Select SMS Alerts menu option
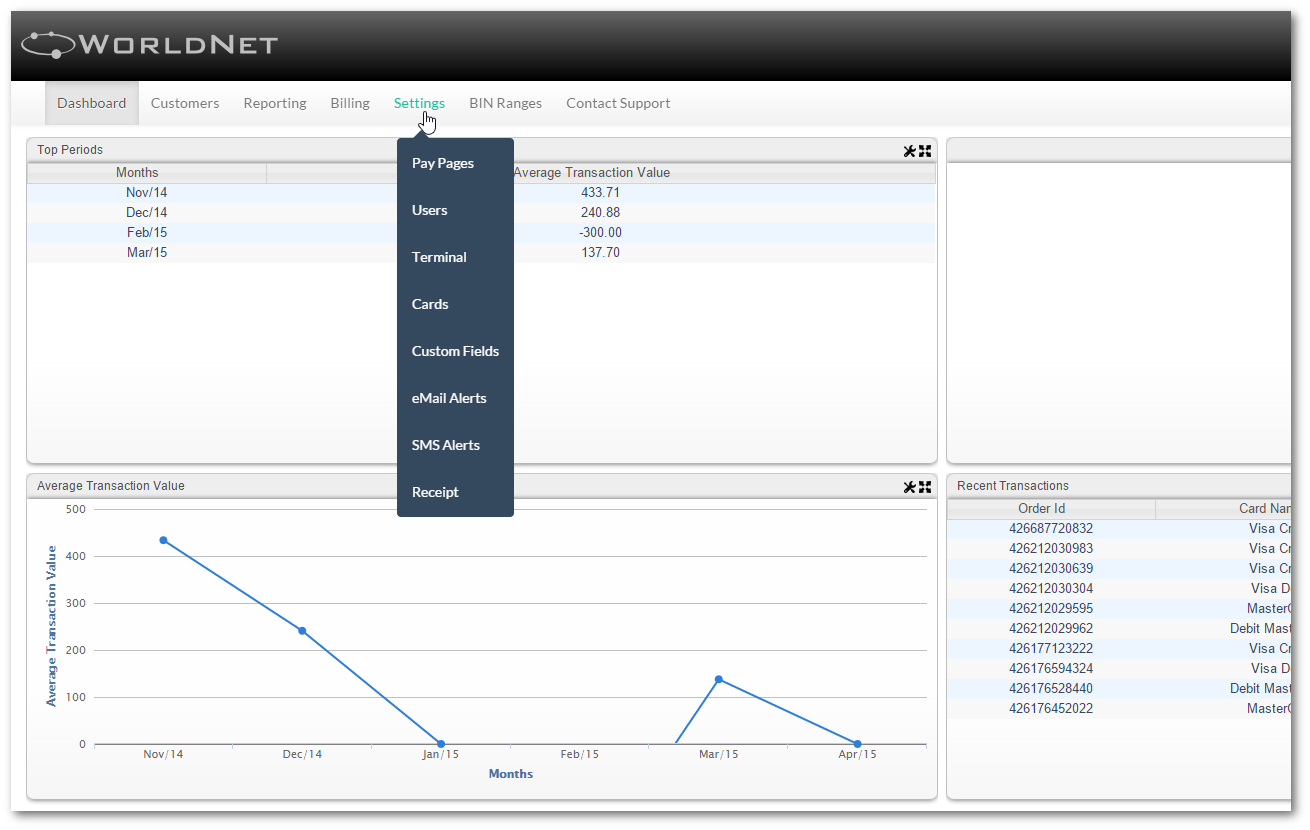 click(446, 445)
